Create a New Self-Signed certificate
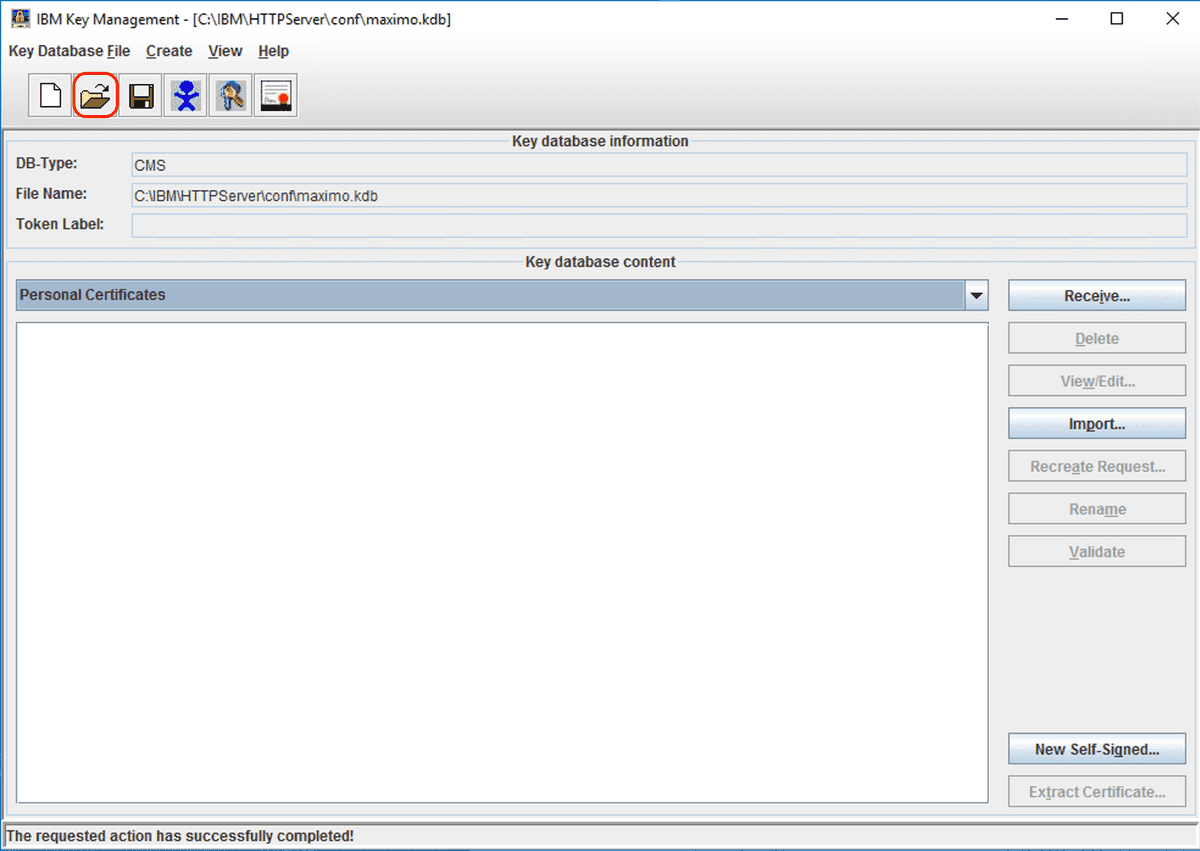 tap(1096, 748)
